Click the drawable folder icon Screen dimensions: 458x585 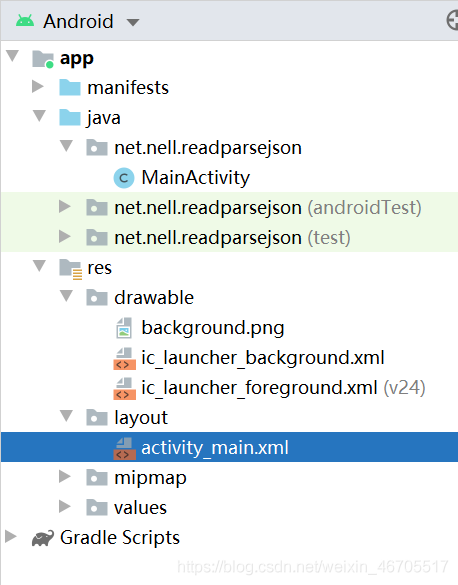coord(97,297)
